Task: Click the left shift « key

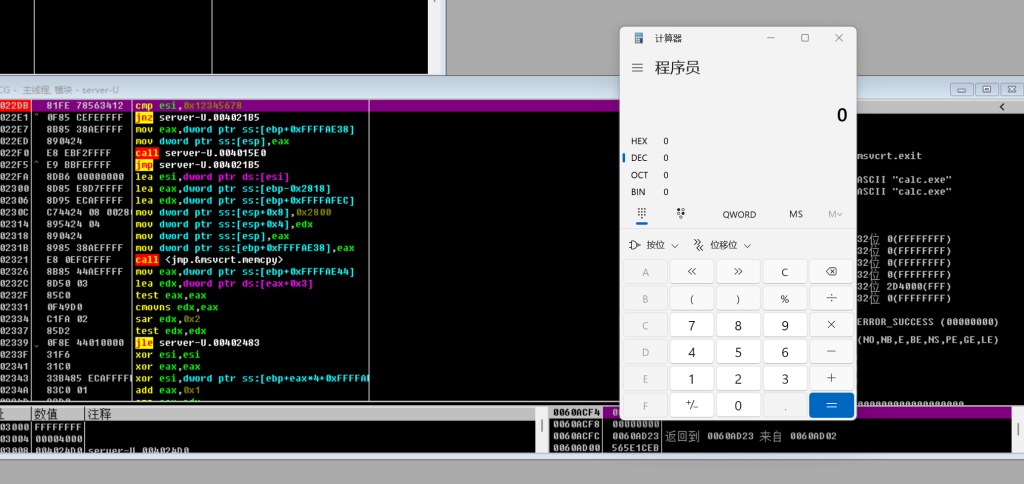Action: coord(692,272)
